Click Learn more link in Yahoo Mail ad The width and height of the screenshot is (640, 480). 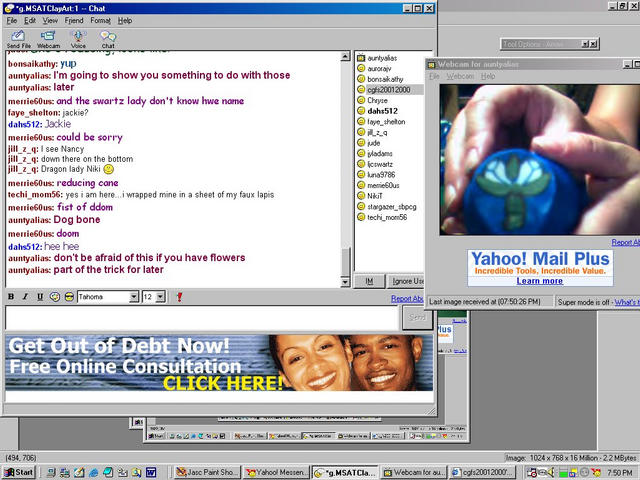(540, 281)
